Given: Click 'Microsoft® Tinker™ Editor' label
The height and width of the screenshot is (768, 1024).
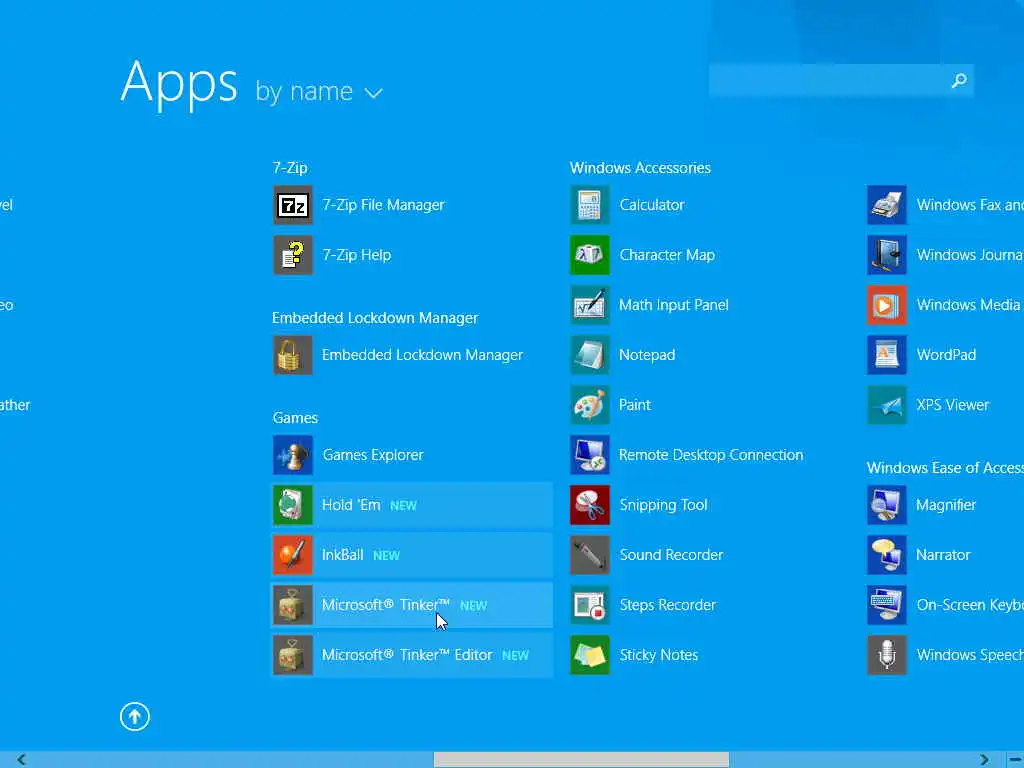Looking at the screenshot, I should coord(407,655).
